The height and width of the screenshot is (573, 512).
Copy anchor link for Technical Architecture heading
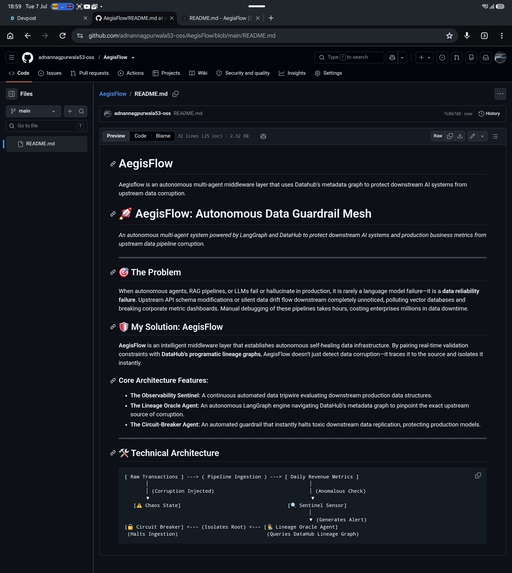coord(113,453)
